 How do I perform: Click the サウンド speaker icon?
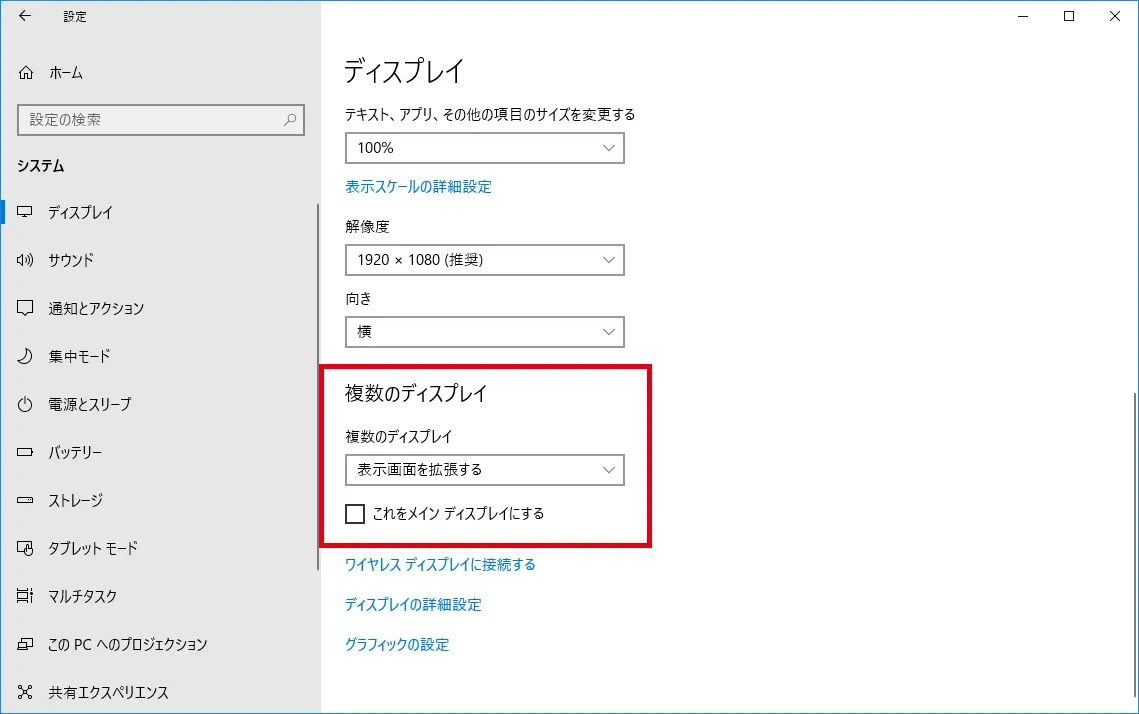tap(25, 260)
